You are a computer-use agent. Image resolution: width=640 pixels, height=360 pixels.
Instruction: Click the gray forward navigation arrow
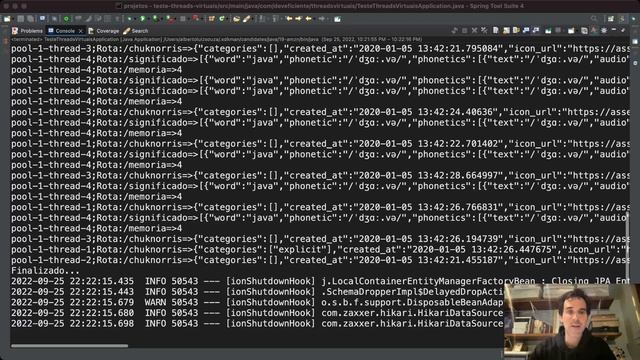[x=322, y=19]
